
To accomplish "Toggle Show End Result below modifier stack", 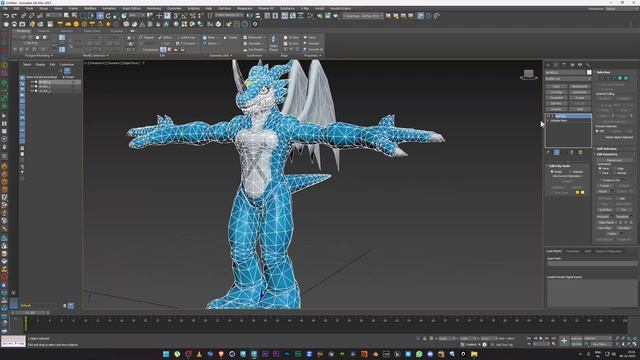I will click(556, 152).
